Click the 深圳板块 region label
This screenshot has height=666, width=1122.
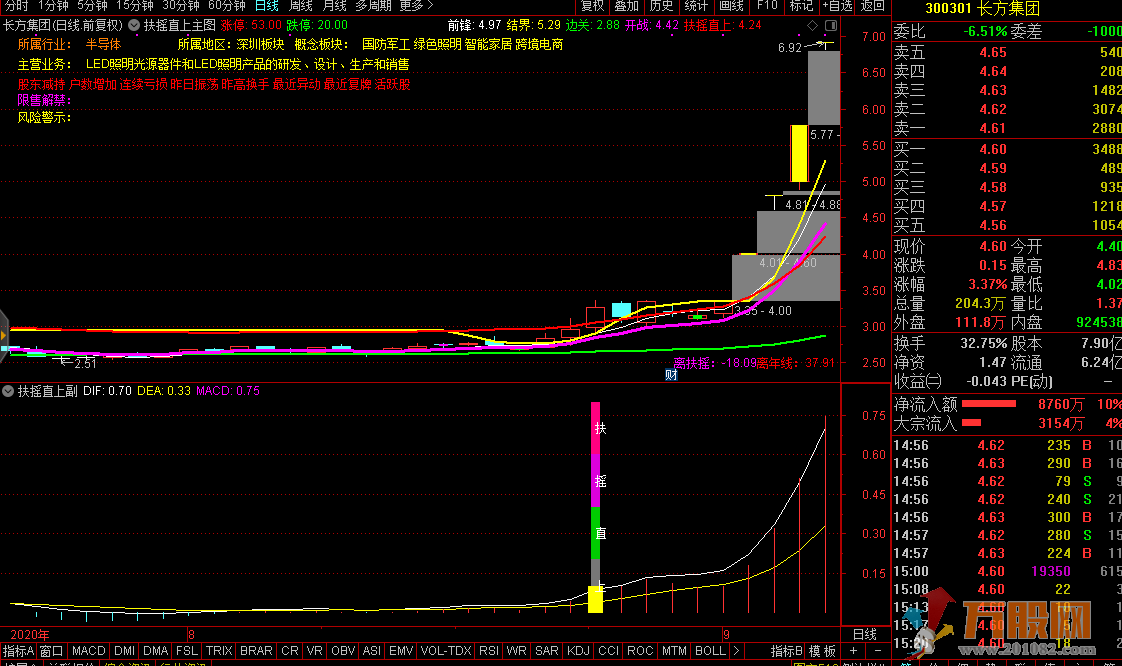click(260, 44)
